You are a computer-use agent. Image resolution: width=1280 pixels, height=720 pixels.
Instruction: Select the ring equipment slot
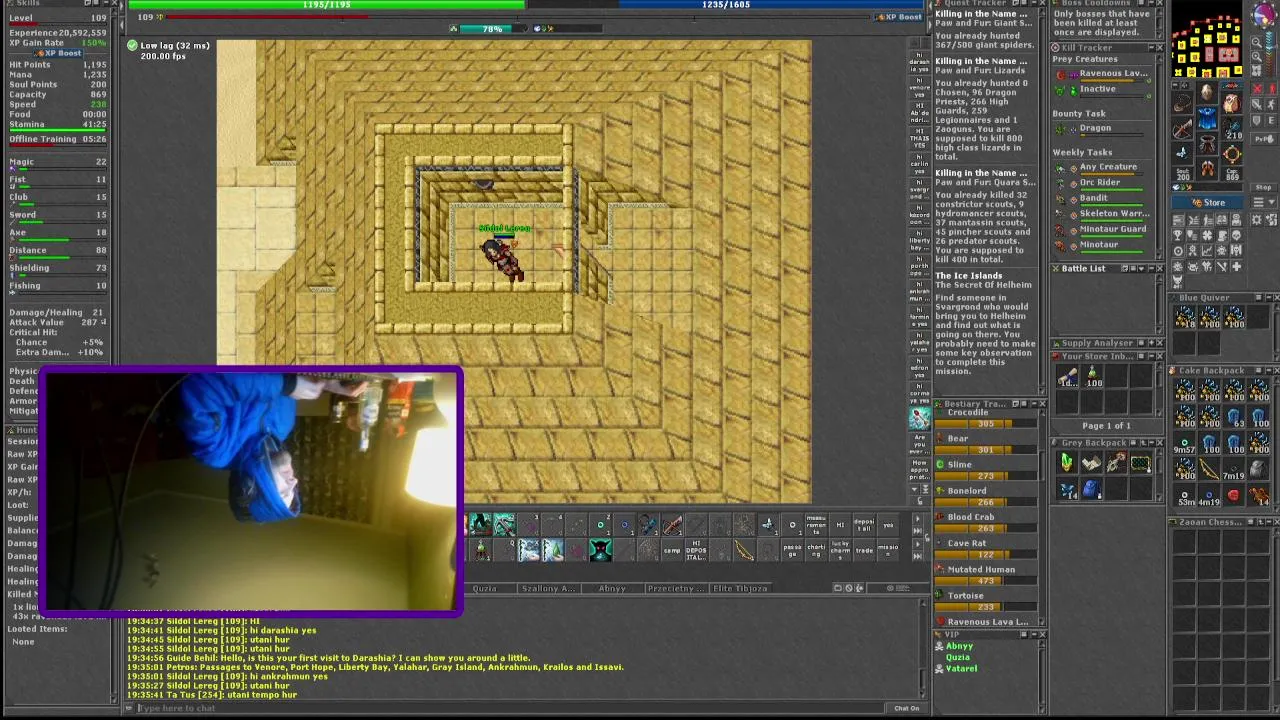(1182, 152)
